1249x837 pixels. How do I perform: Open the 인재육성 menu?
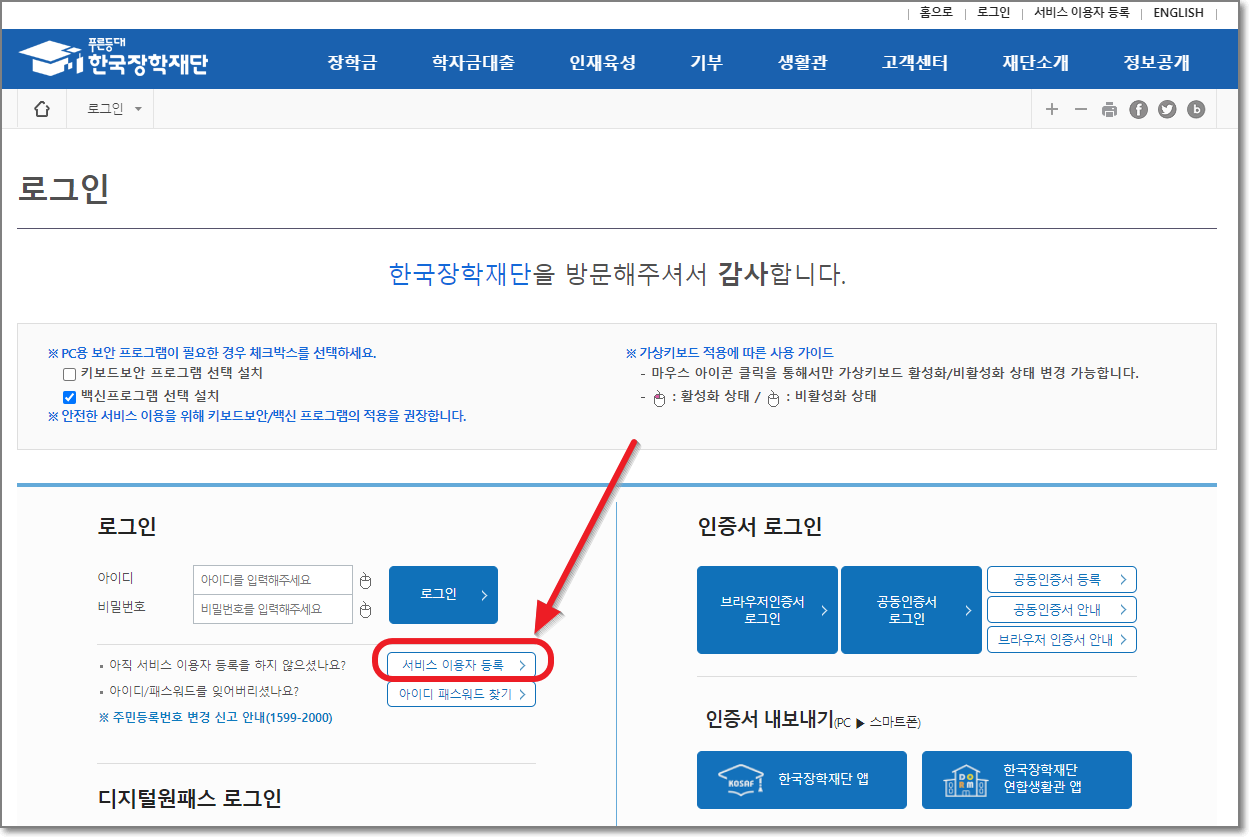click(603, 62)
